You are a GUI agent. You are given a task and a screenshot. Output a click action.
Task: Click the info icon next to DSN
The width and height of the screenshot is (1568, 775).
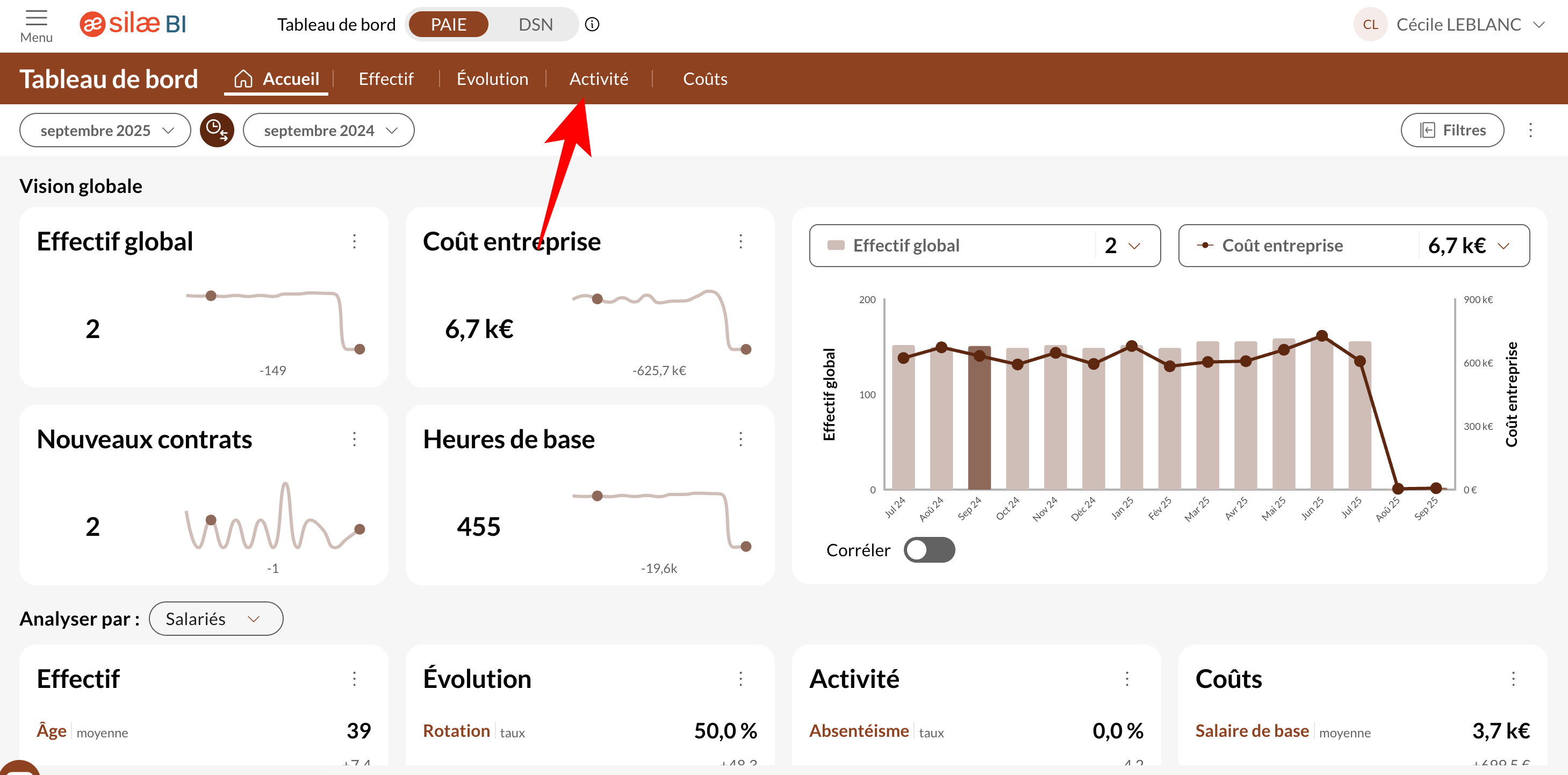pyautogui.click(x=592, y=24)
